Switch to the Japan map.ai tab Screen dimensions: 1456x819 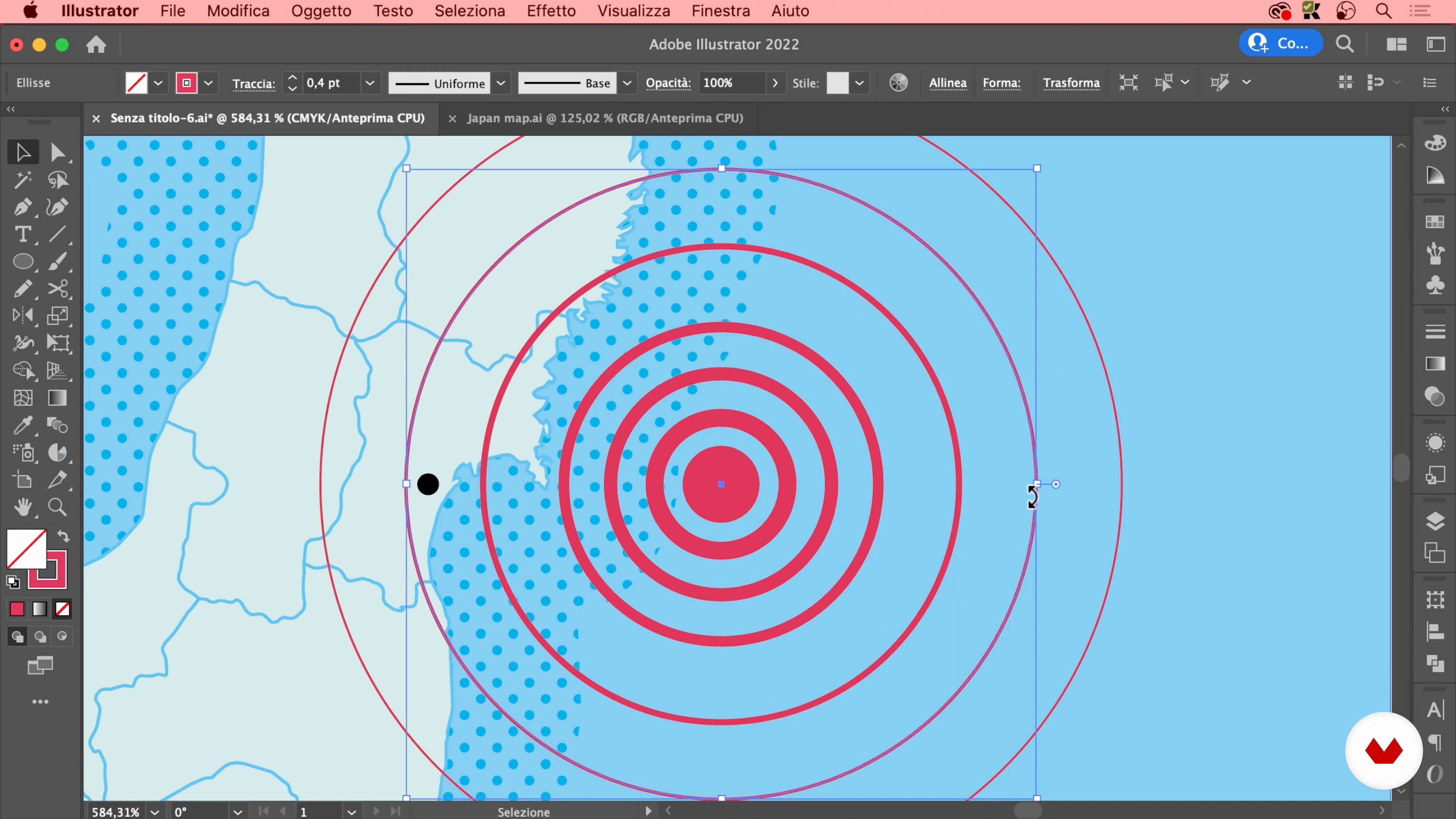point(604,118)
